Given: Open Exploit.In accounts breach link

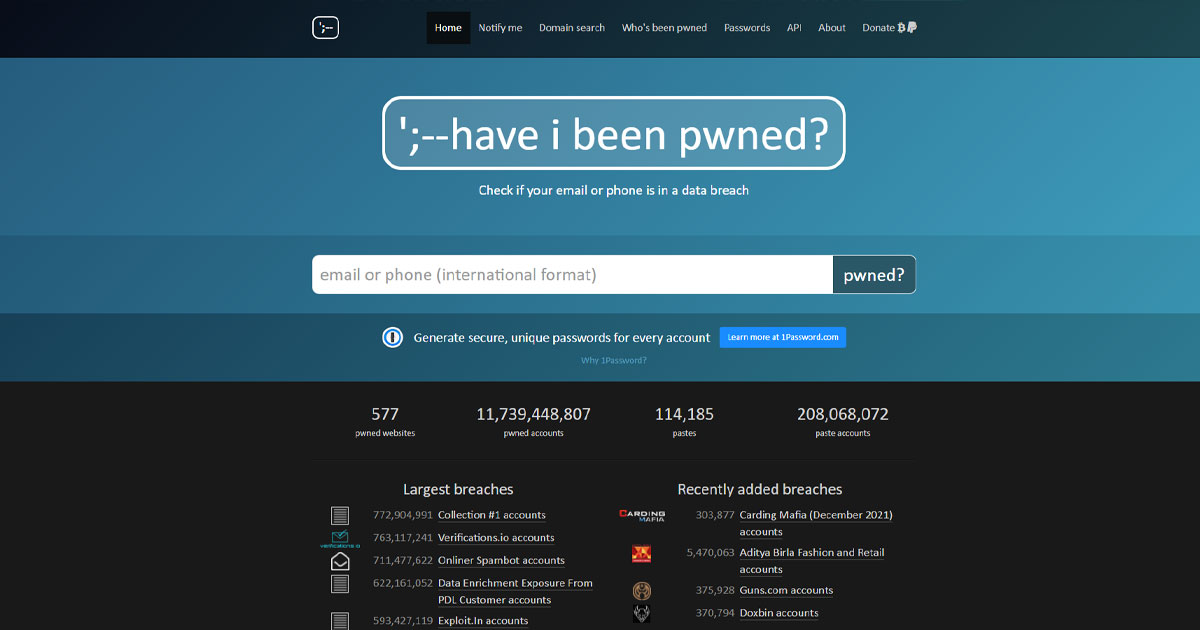Looking at the screenshot, I should click(483, 621).
